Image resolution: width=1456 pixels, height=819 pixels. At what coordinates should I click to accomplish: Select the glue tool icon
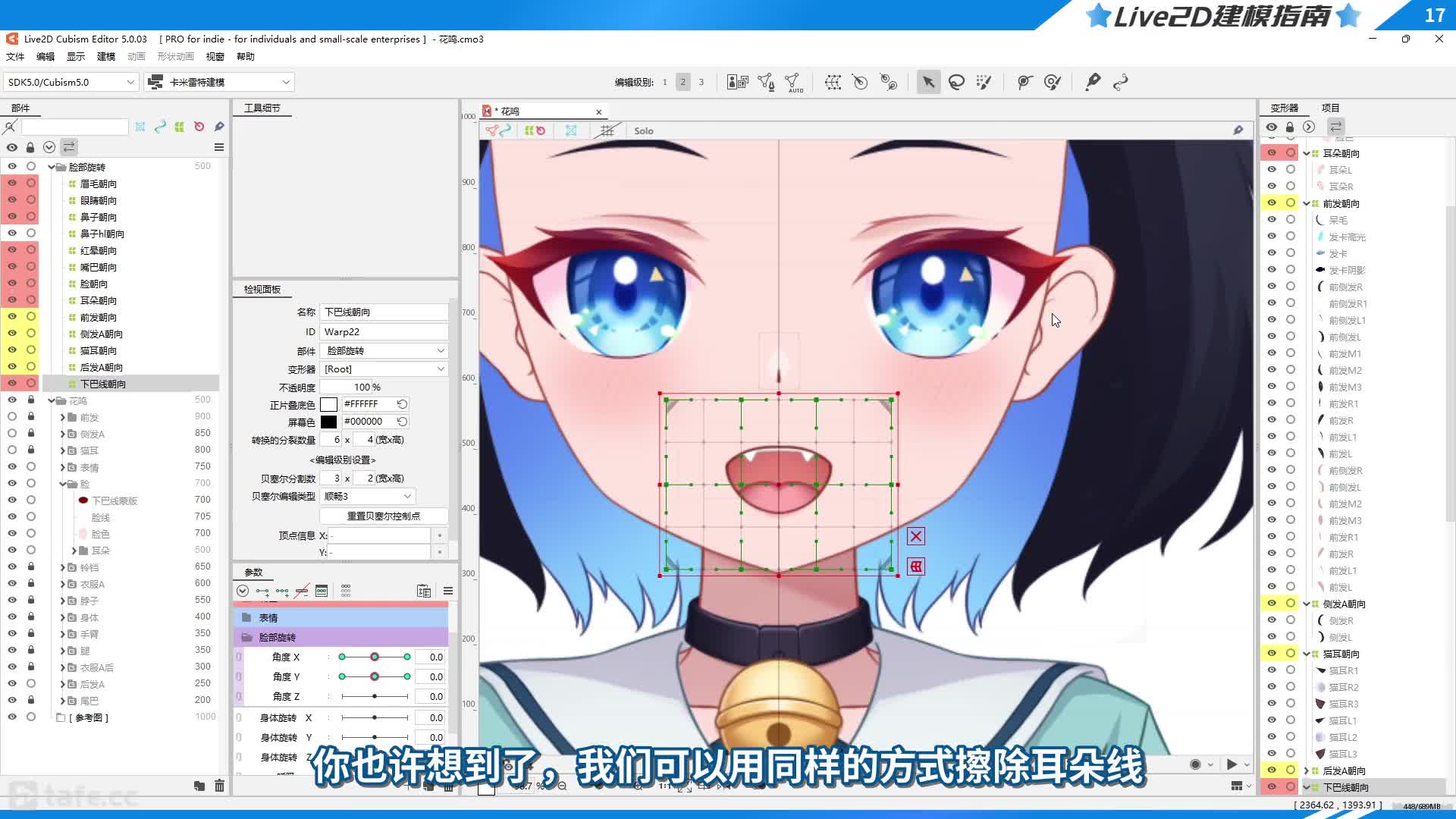[x=1025, y=82]
